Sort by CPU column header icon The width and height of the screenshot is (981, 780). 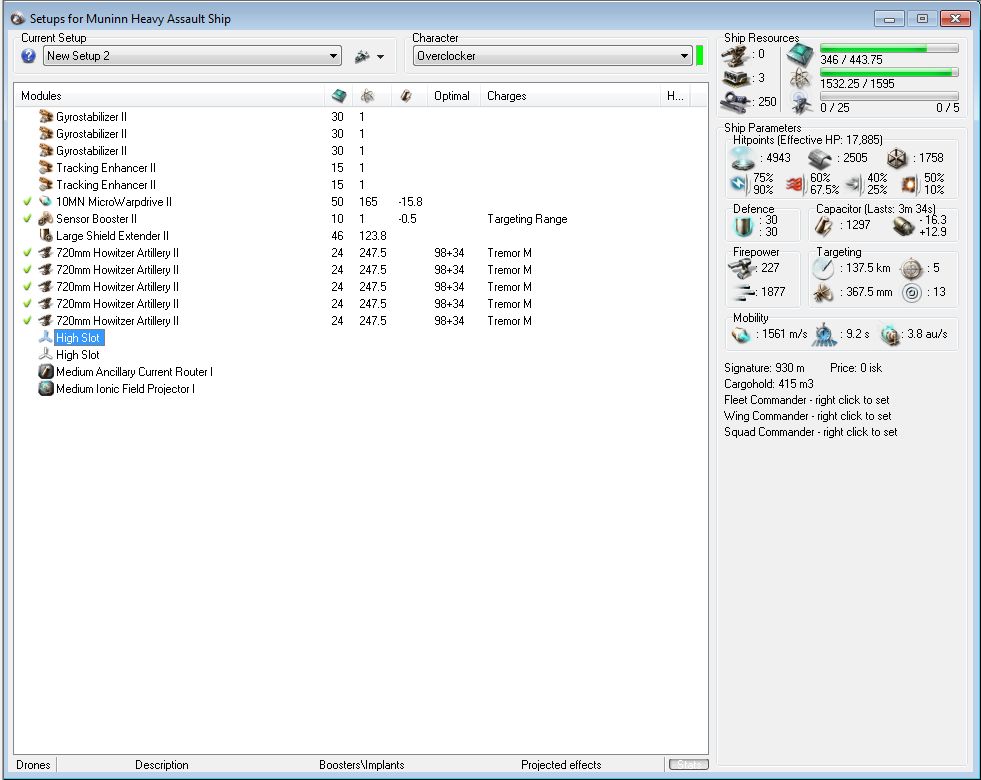coord(338,96)
